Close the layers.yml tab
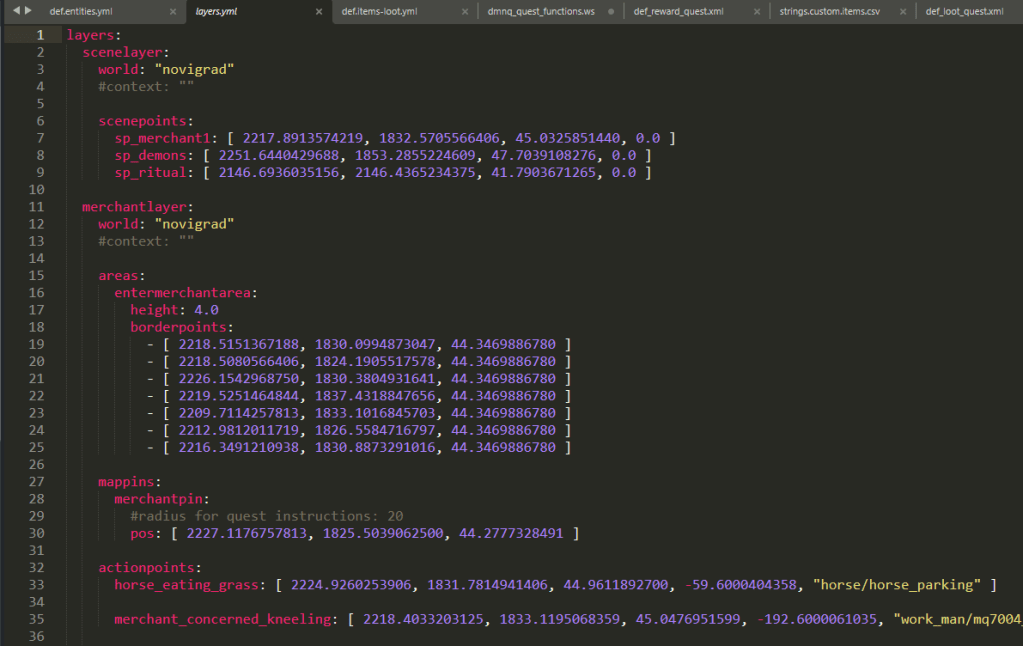 [x=318, y=12]
